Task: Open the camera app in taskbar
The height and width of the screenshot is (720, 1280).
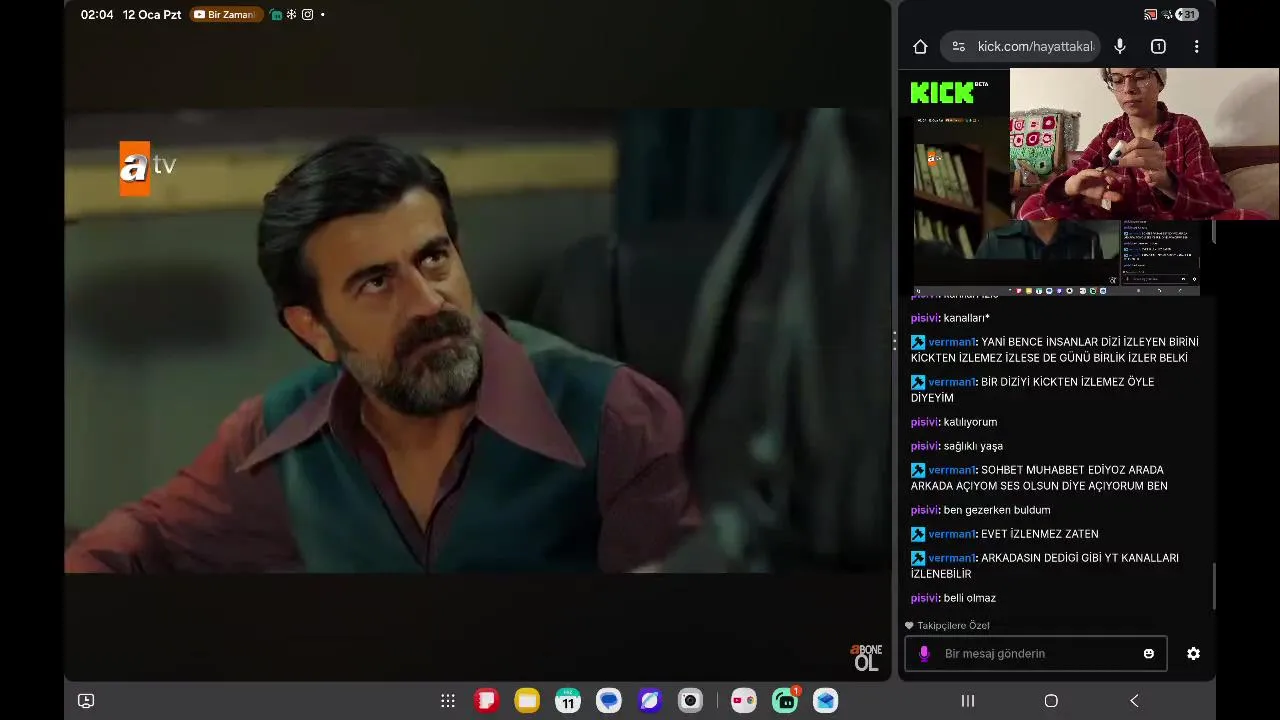Action: pos(690,701)
